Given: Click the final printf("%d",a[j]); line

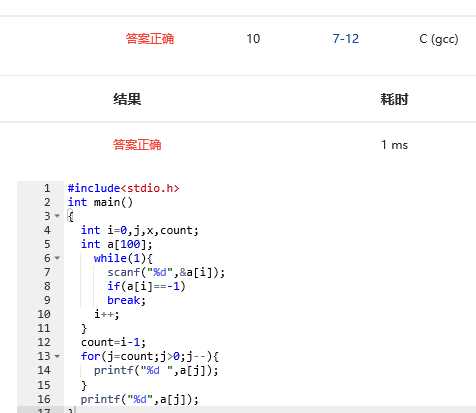Looking at the screenshot, I should [x=140, y=399].
